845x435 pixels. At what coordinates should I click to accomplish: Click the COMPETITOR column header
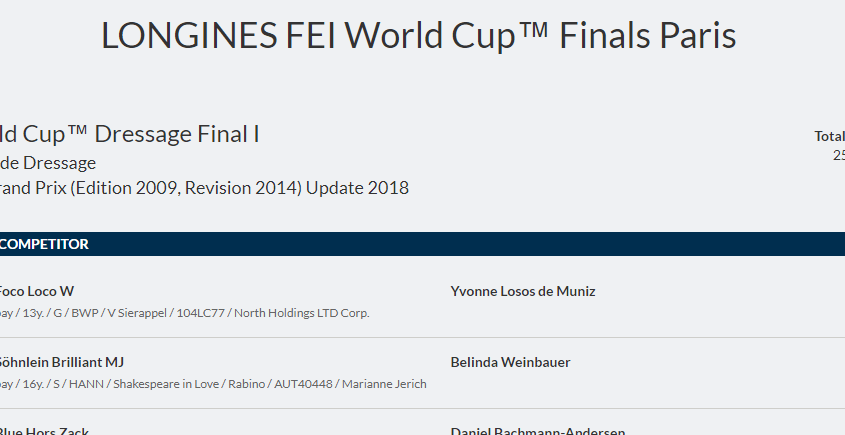45,244
